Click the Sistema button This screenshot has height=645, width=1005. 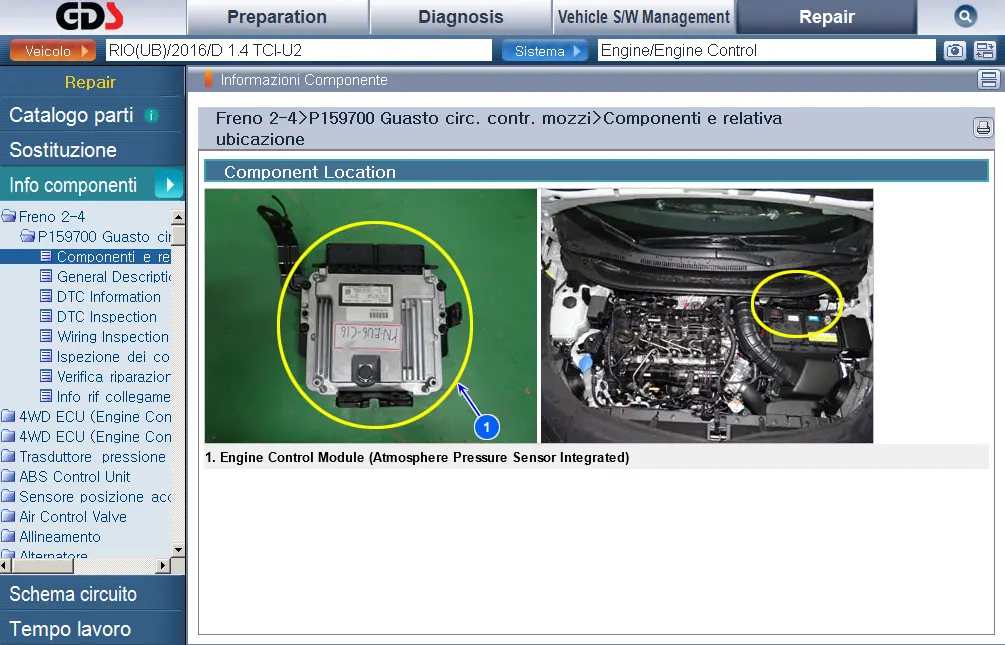tap(545, 51)
